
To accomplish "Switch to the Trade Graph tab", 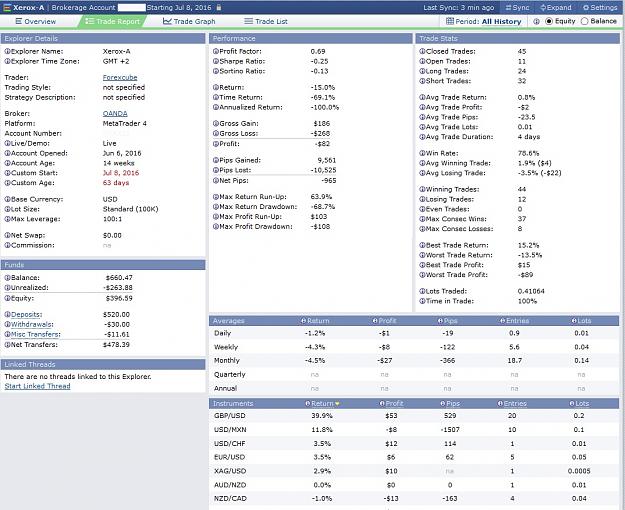I will (x=189, y=21).
